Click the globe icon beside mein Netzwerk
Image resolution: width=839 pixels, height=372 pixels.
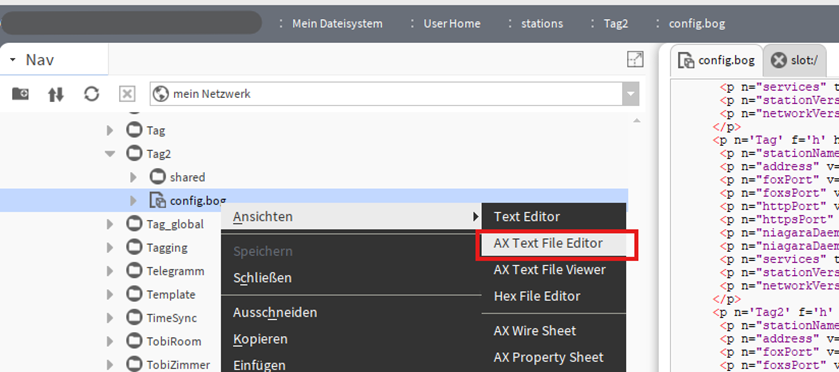[161, 94]
